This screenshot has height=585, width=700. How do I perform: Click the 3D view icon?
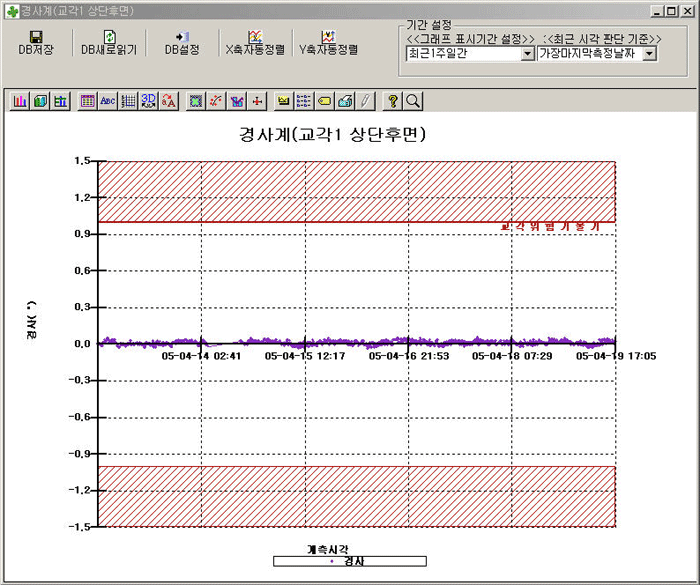[149, 101]
